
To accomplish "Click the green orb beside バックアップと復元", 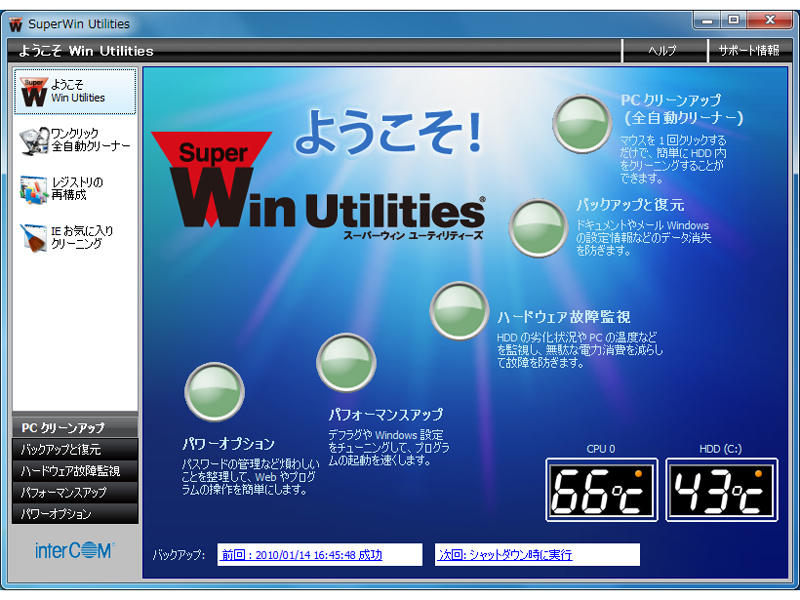I will tap(538, 228).
